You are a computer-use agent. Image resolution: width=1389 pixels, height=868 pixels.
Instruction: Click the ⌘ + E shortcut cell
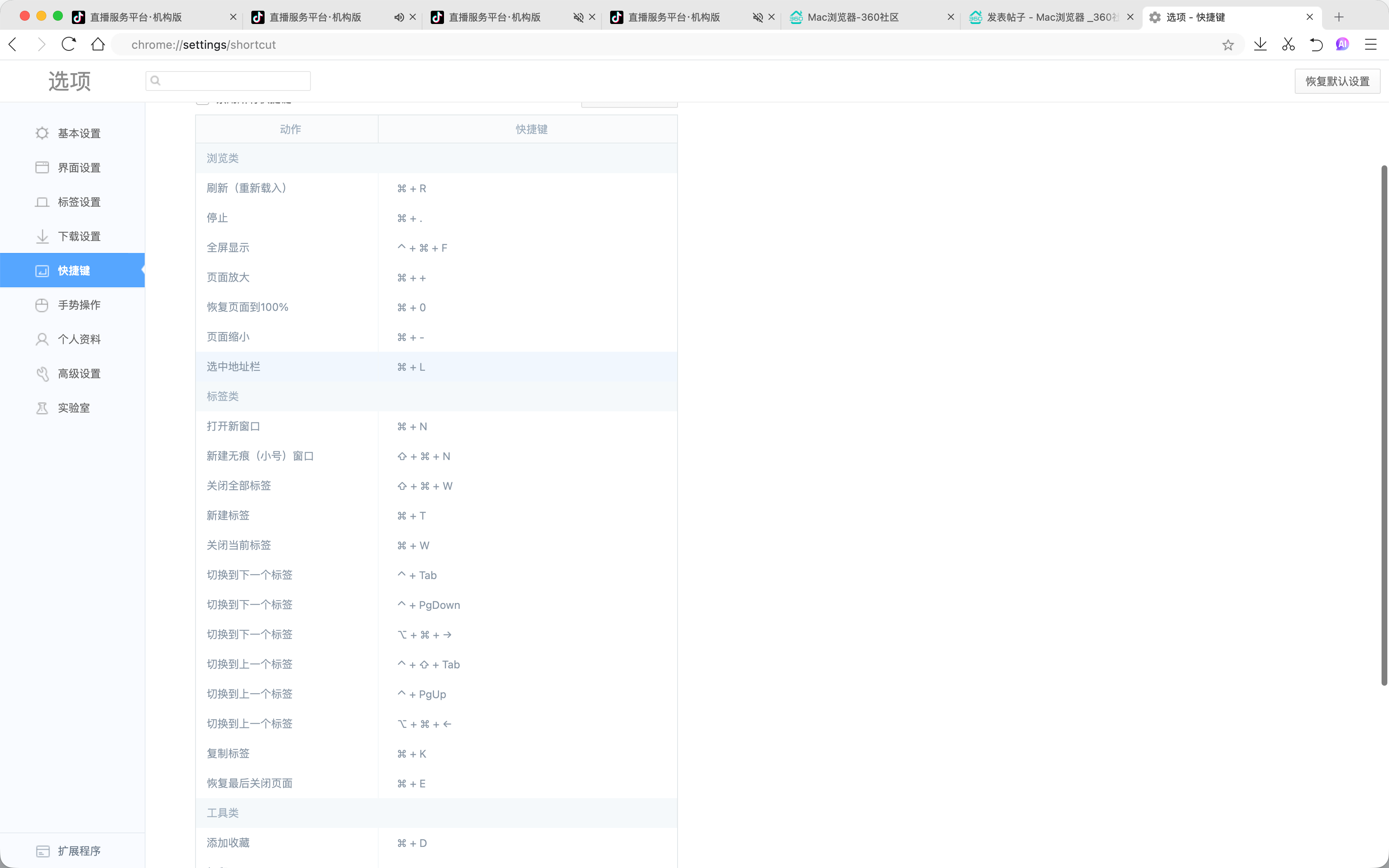point(412,784)
